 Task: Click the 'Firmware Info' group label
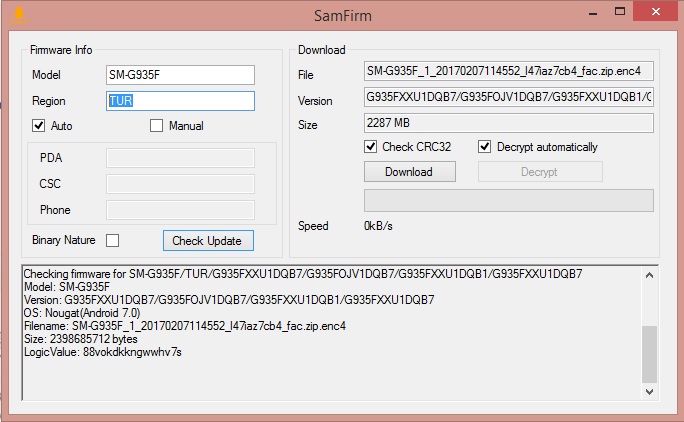(x=61, y=50)
